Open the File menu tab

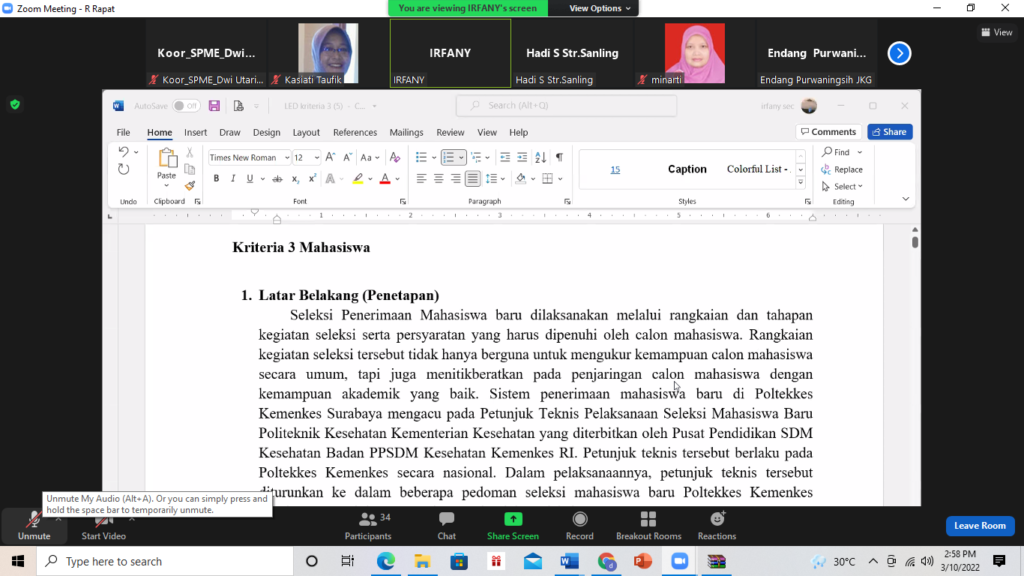coord(123,132)
